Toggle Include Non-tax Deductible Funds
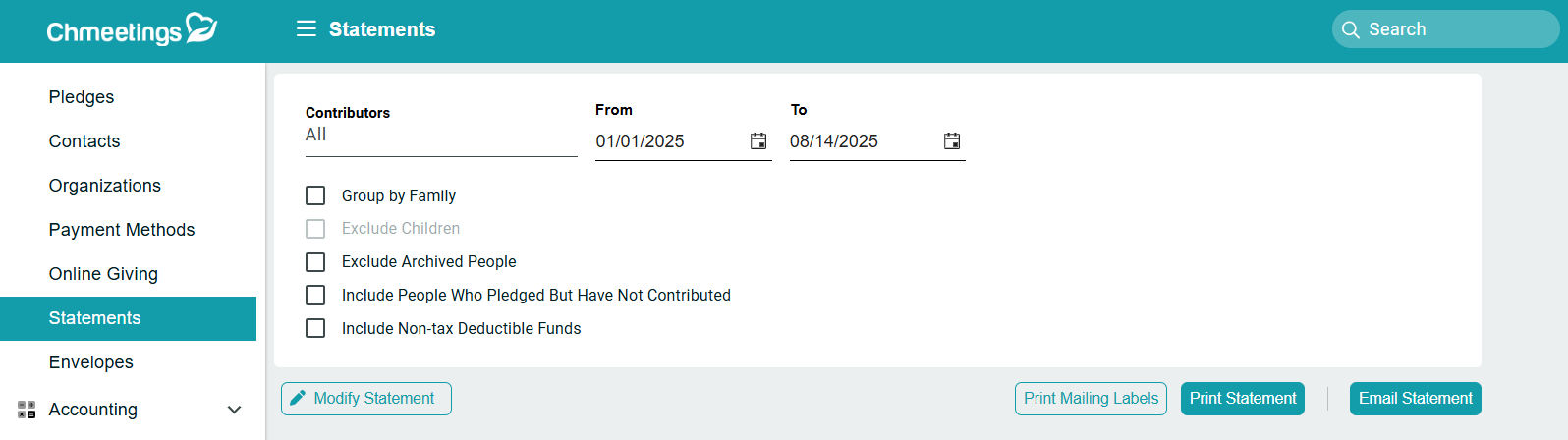Screen dimensions: 1568x440 point(315,328)
